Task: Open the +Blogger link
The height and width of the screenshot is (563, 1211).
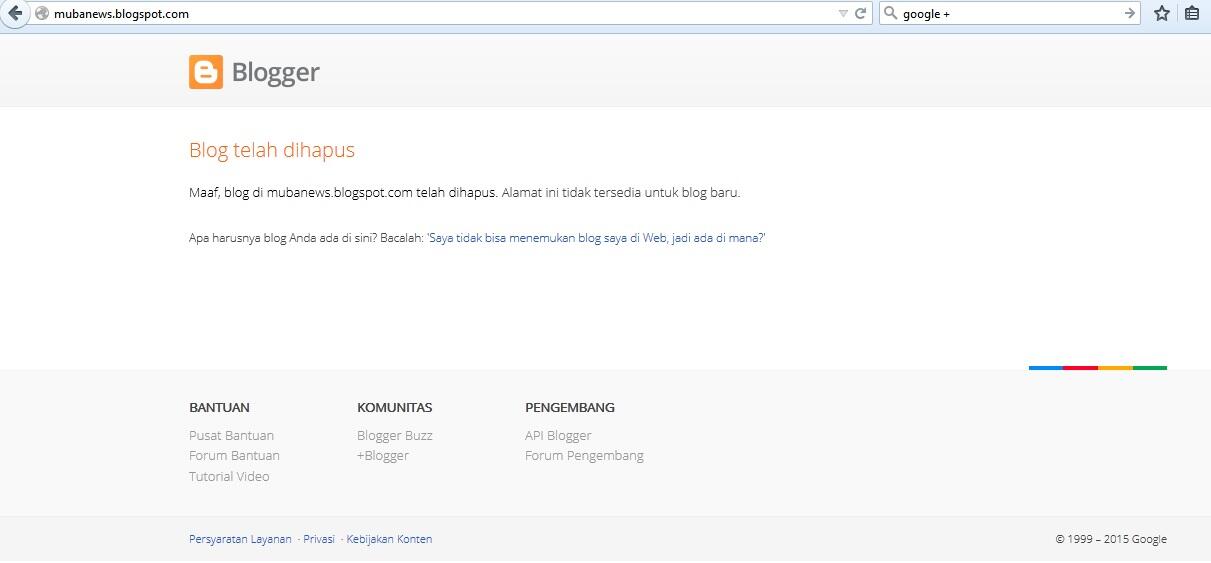Action: (x=383, y=455)
